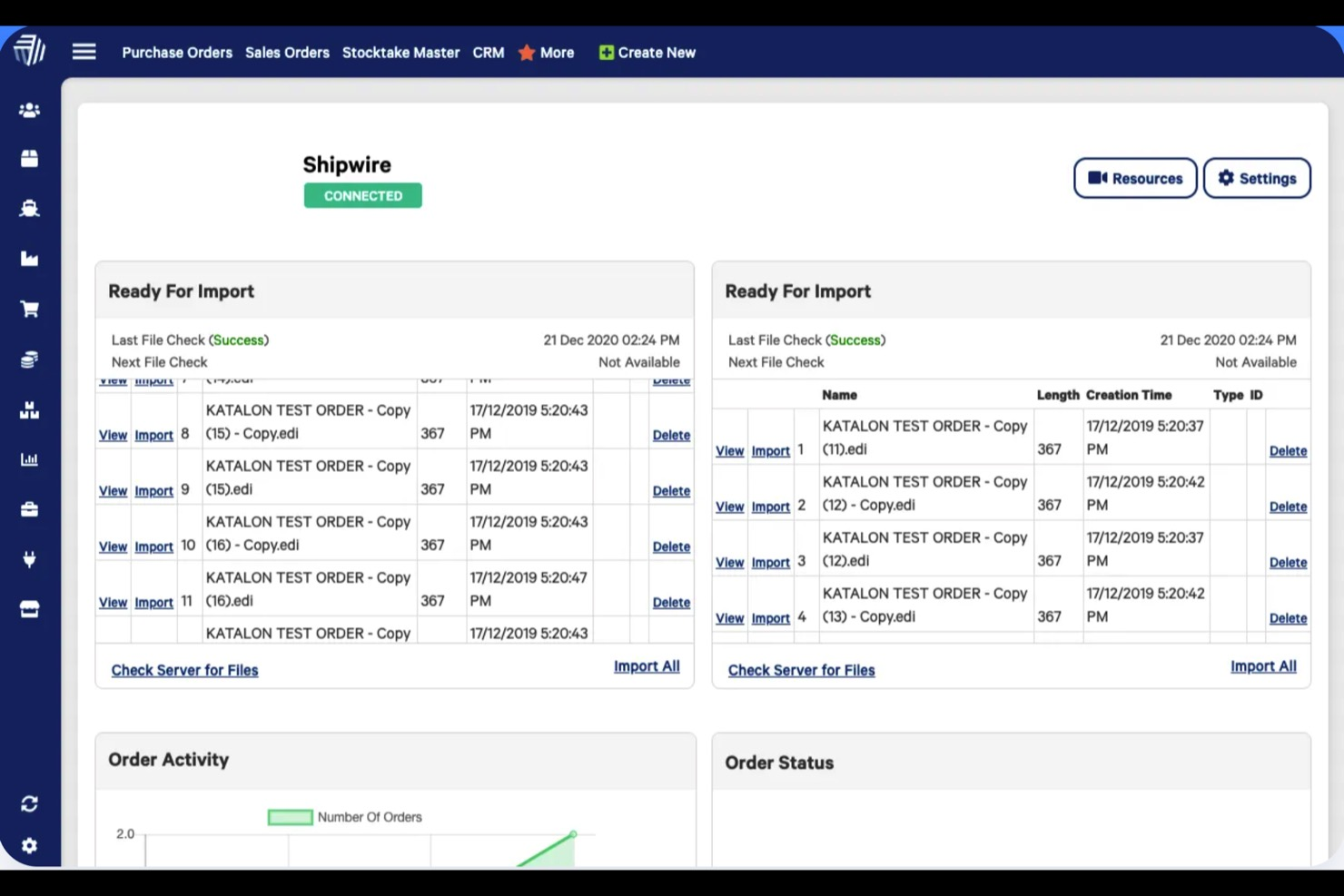This screenshot has width=1344, height=896.
Task: Open the storefront icon in the sidebar
Action: click(x=29, y=608)
